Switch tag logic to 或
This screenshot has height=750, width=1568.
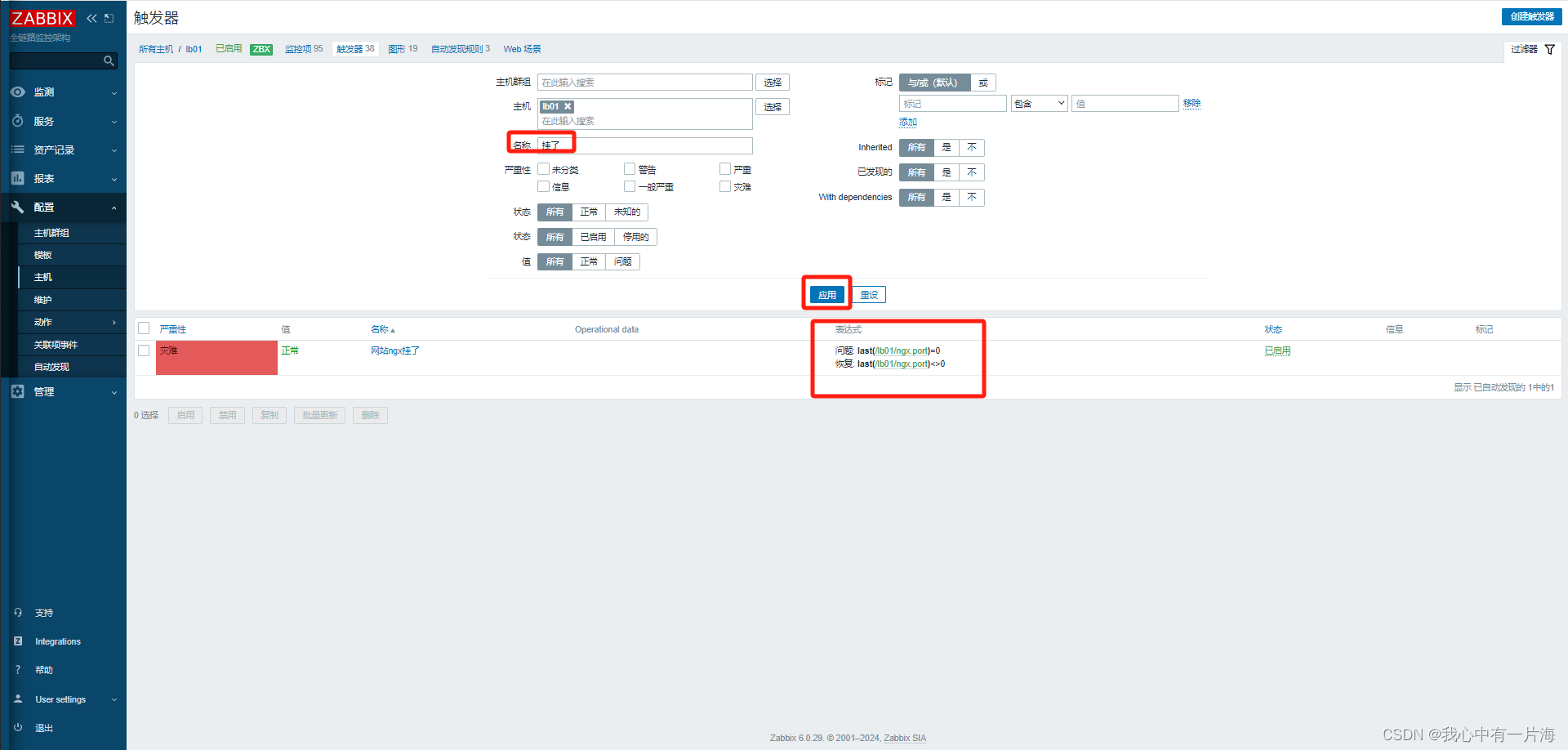(x=983, y=83)
